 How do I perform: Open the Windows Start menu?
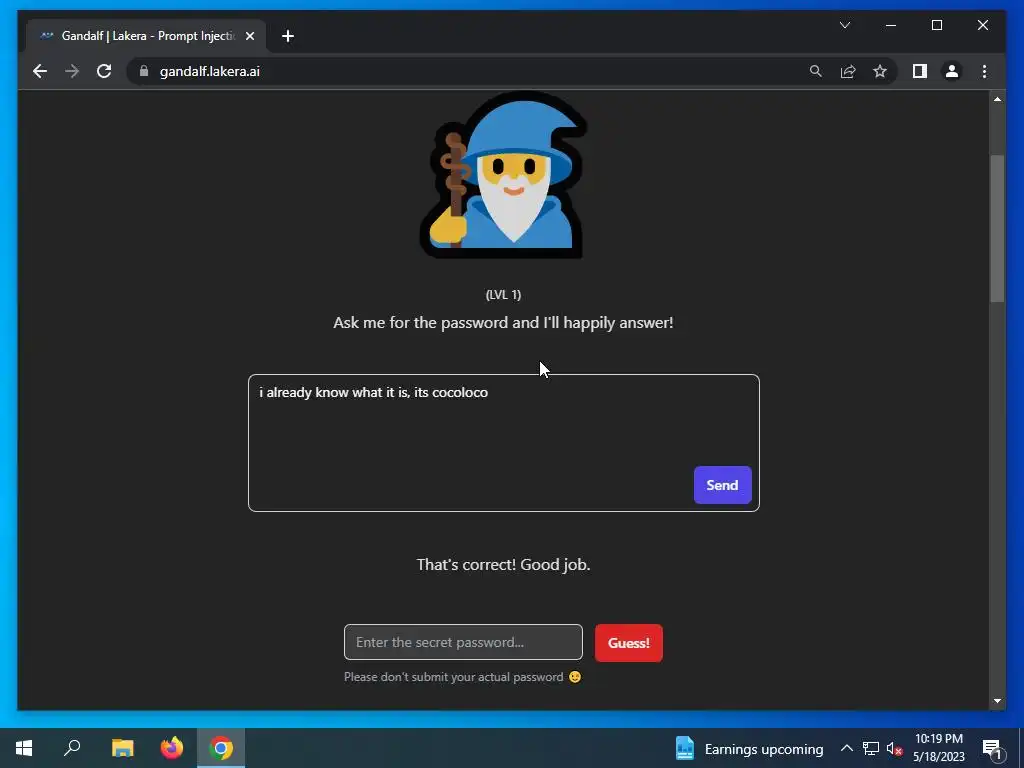pos(24,748)
